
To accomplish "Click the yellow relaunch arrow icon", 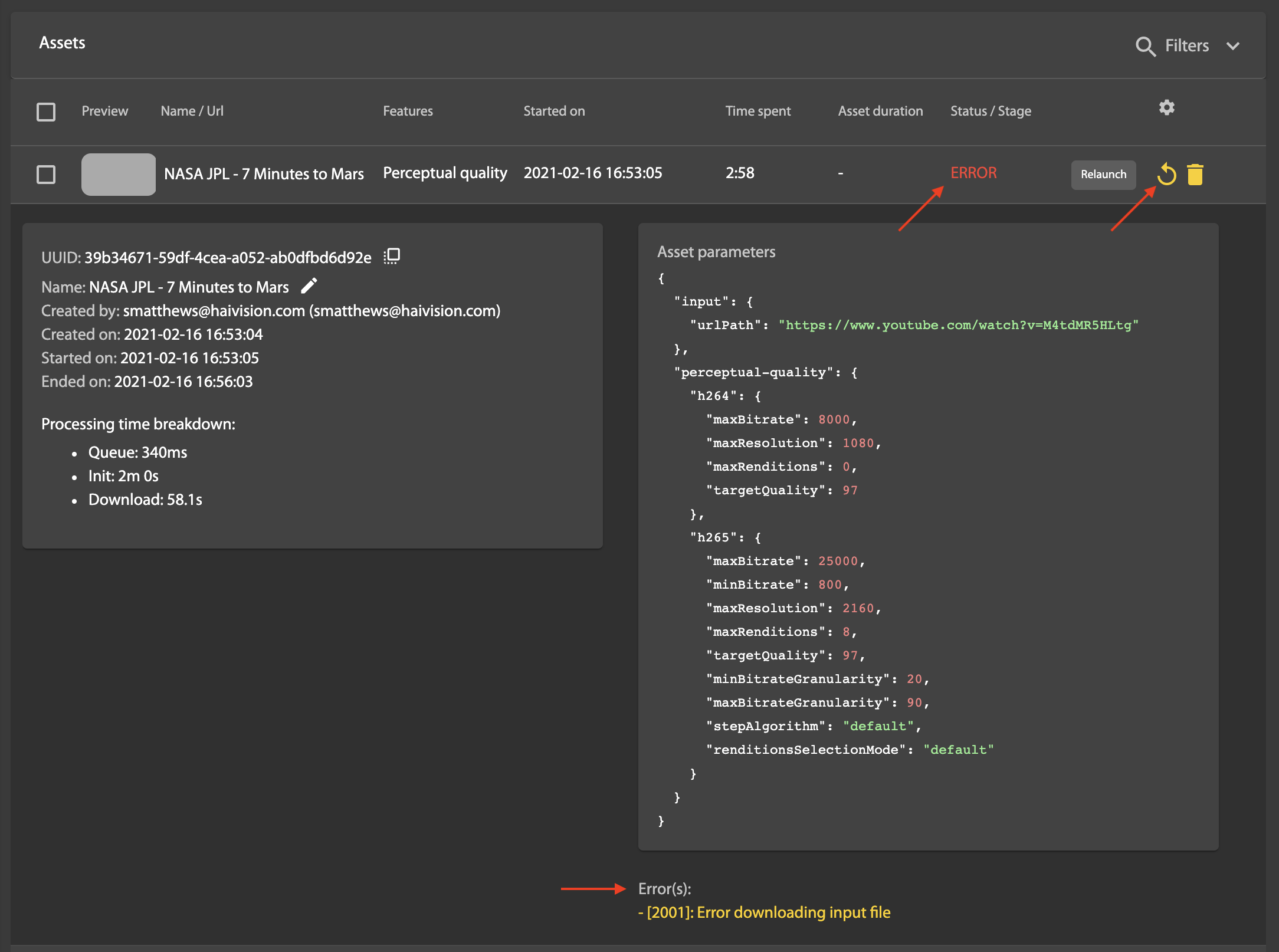I will (x=1166, y=175).
